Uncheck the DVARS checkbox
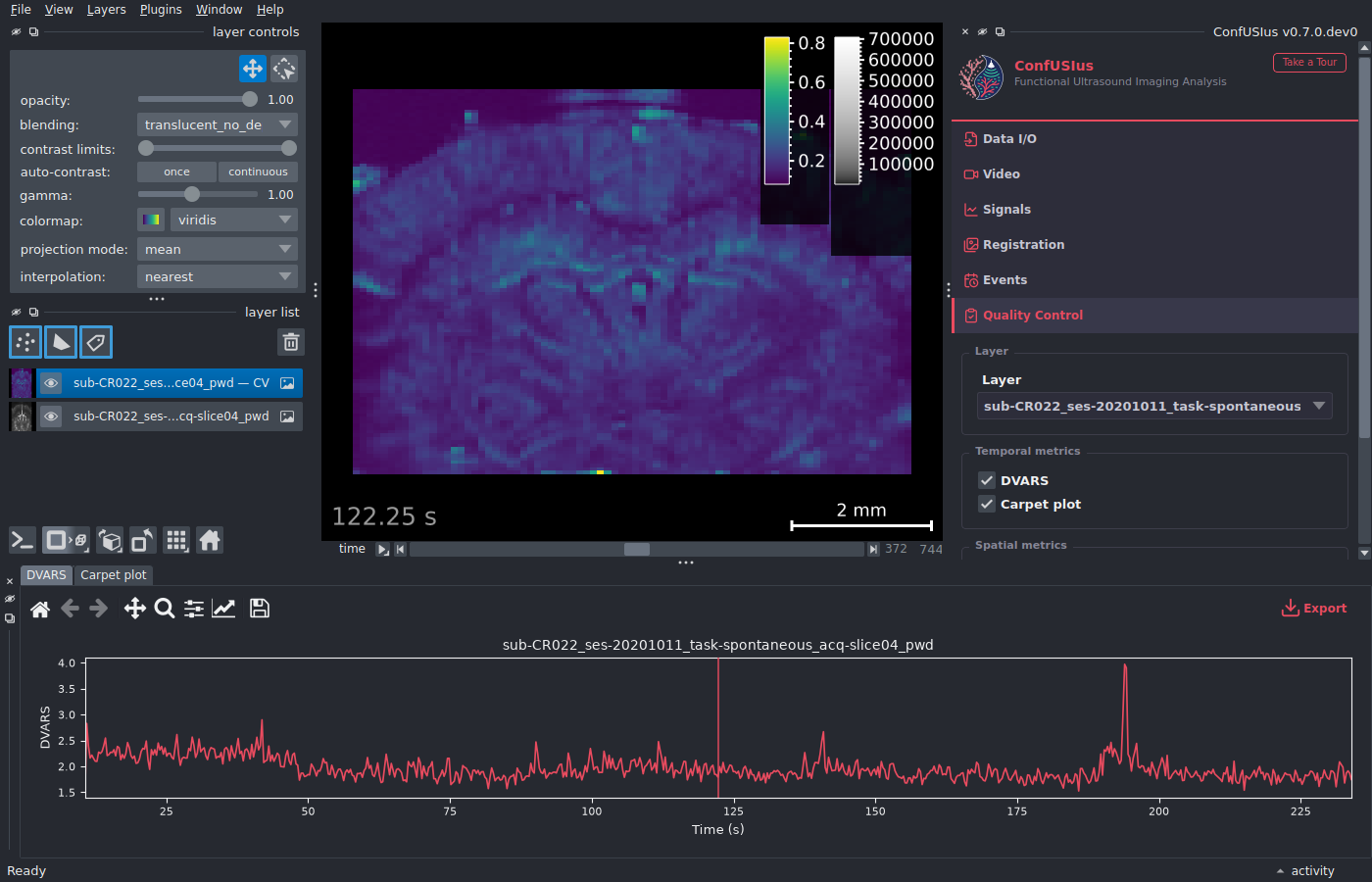The image size is (1372, 882). pyautogui.click(x=987, y=480)
